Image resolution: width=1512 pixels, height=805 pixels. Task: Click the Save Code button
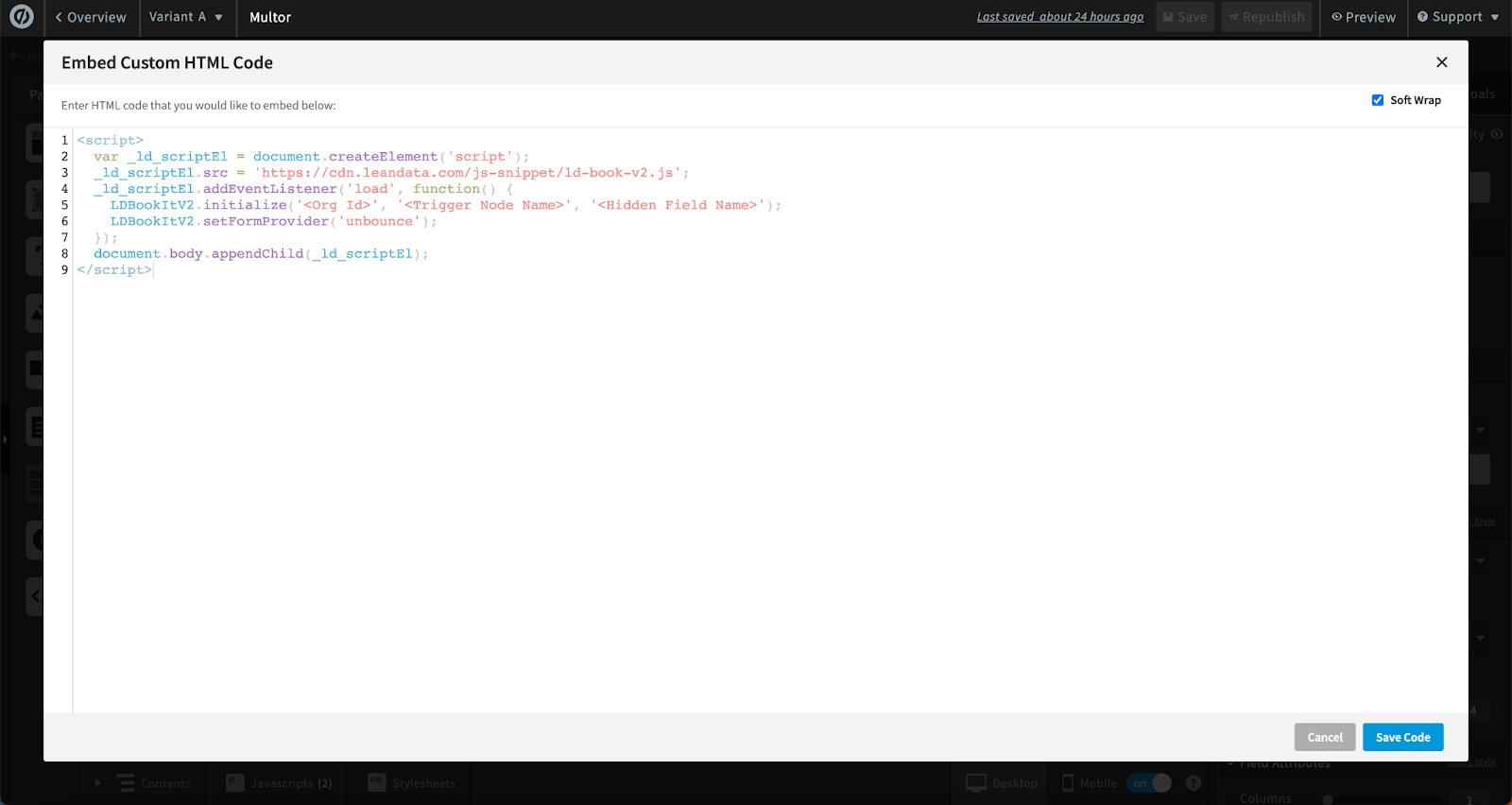tap(1402, 737)
